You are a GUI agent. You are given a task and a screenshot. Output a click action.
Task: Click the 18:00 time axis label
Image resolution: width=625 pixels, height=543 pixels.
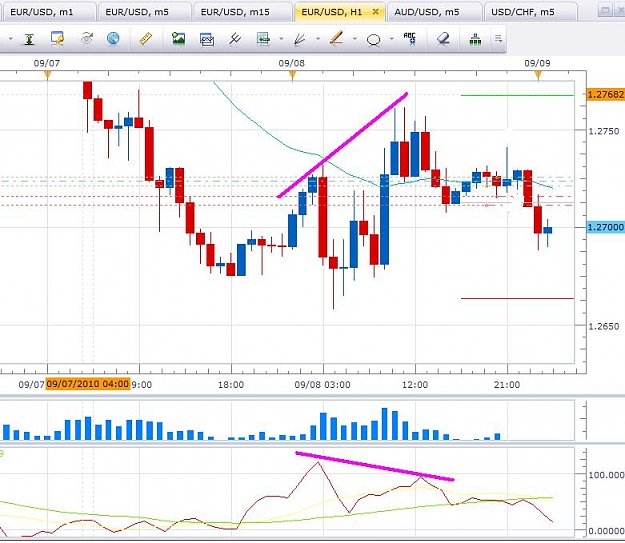231,385
